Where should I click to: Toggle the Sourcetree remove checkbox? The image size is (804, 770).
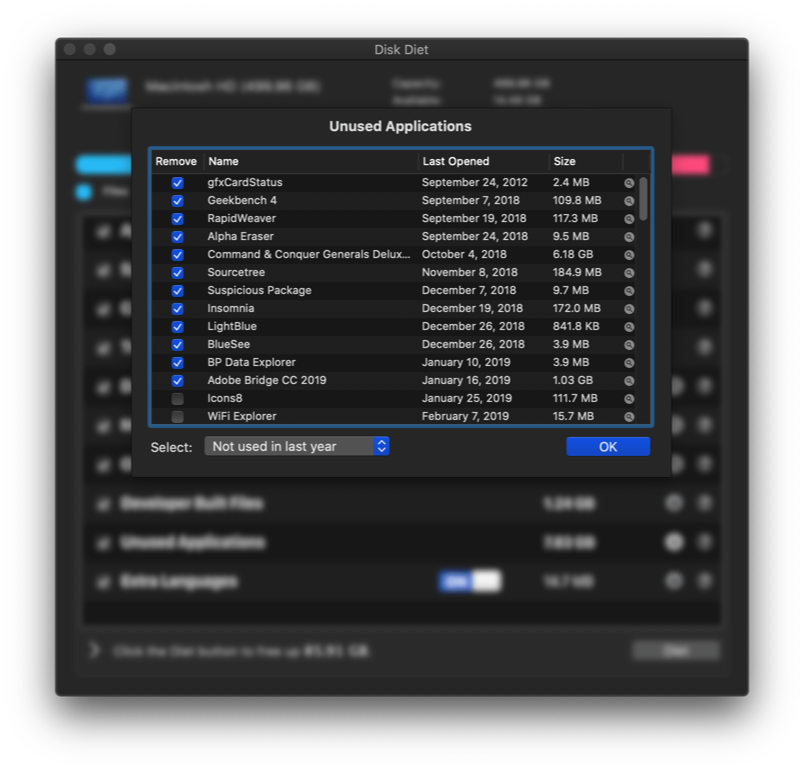[177, 273]
